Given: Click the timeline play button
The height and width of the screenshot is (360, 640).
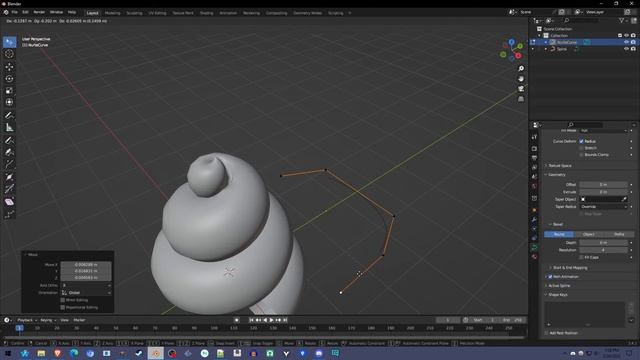Looking at the screenshot, I should (271, 320).
